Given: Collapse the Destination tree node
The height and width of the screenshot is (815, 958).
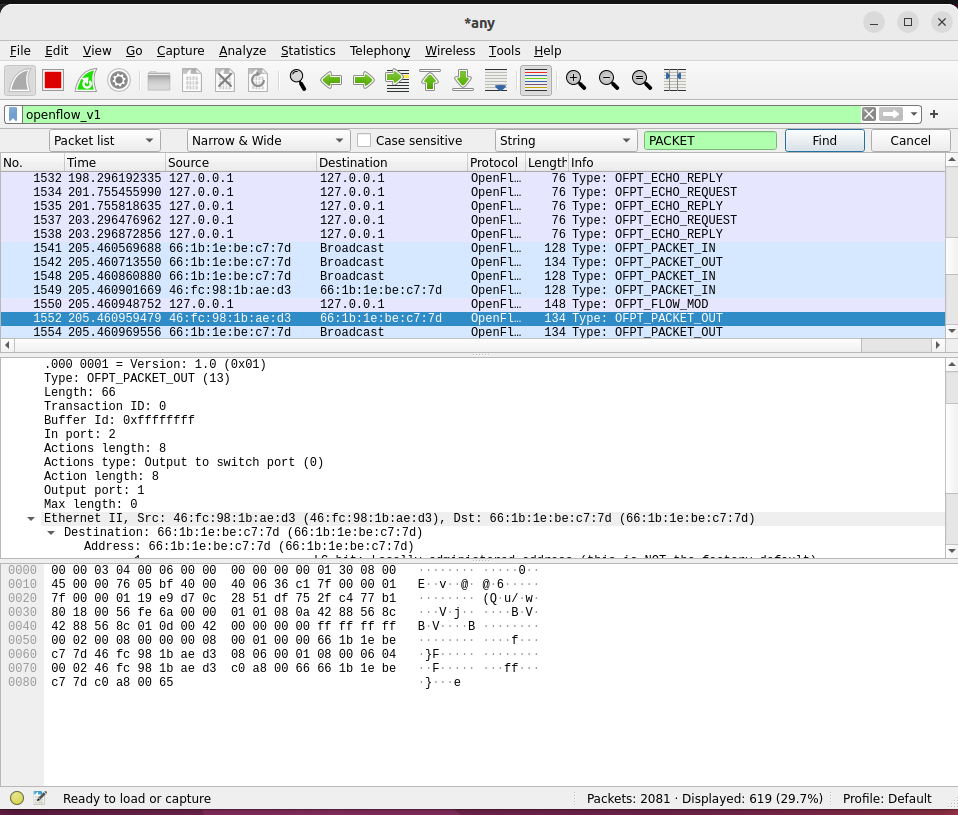Looking at the screenshot, I should tap(51, 533).
